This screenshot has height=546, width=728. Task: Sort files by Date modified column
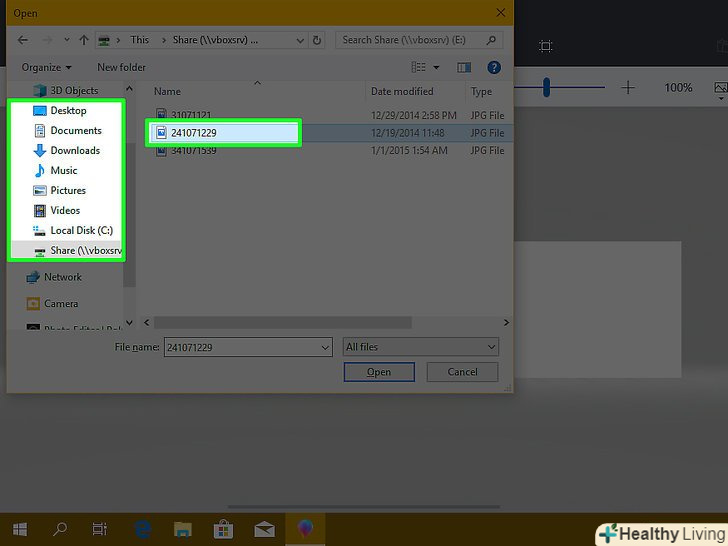point(402,91)
